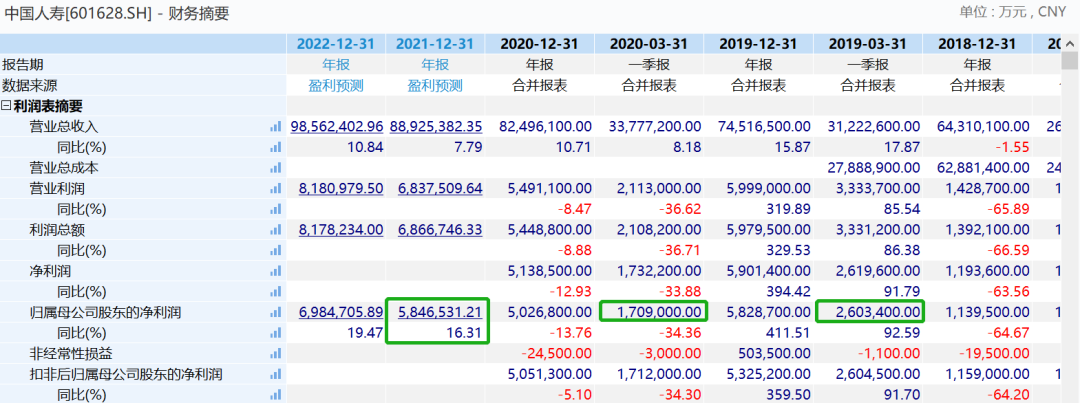The height and width of the screenshot is (403, 1080).
Task: Click the 营业利润 row label
Action: tap(57, 189)
